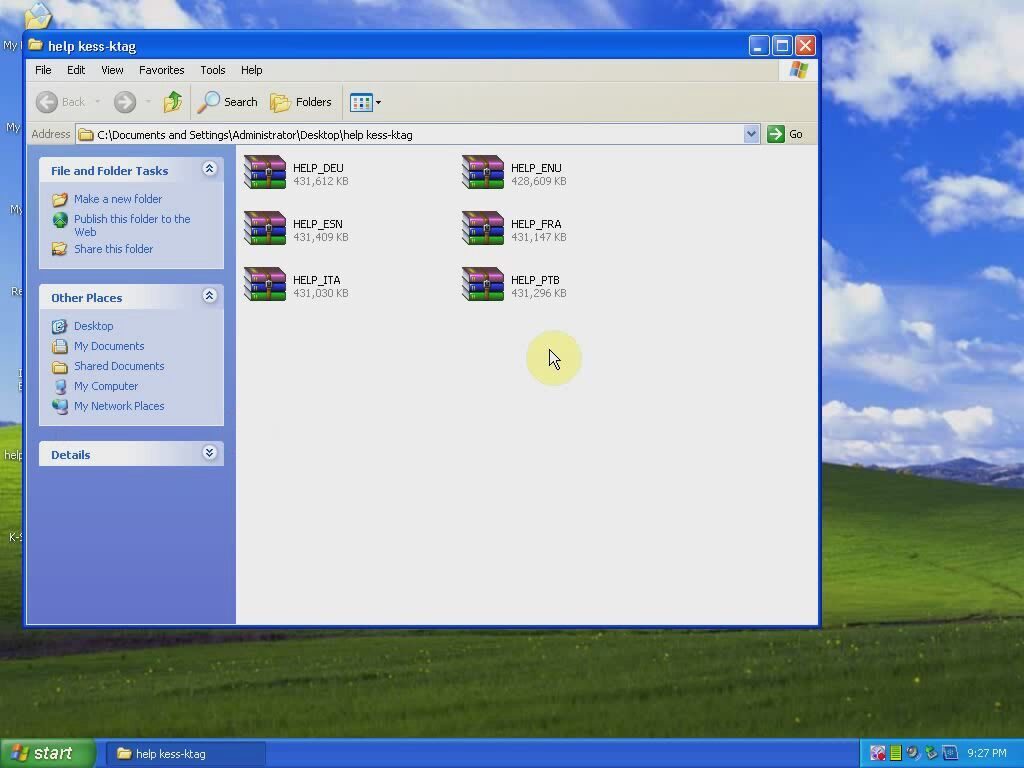1024x768 pixels.
Task: Open My Network Places link
Action: coord(119,406)
